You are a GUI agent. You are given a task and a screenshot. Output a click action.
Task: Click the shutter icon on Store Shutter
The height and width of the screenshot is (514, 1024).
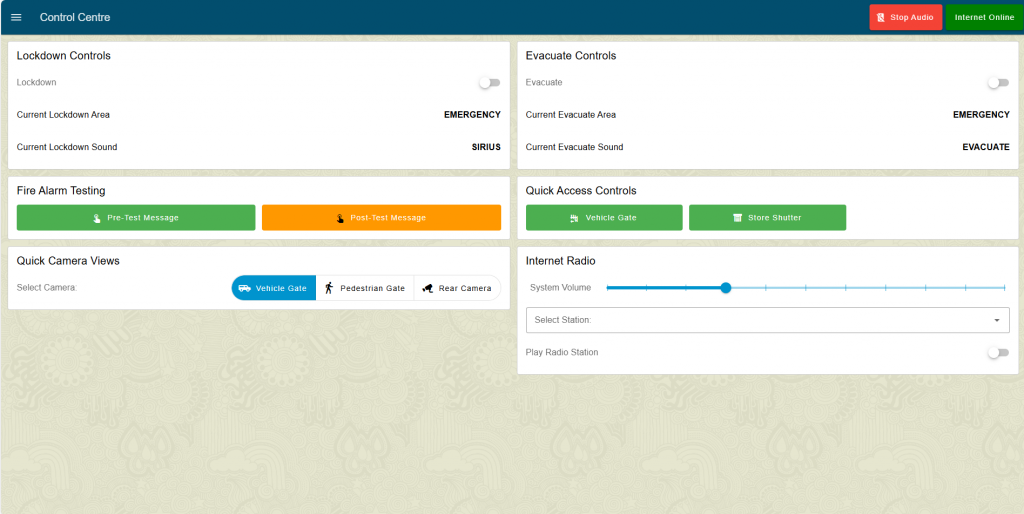point(737,218)
